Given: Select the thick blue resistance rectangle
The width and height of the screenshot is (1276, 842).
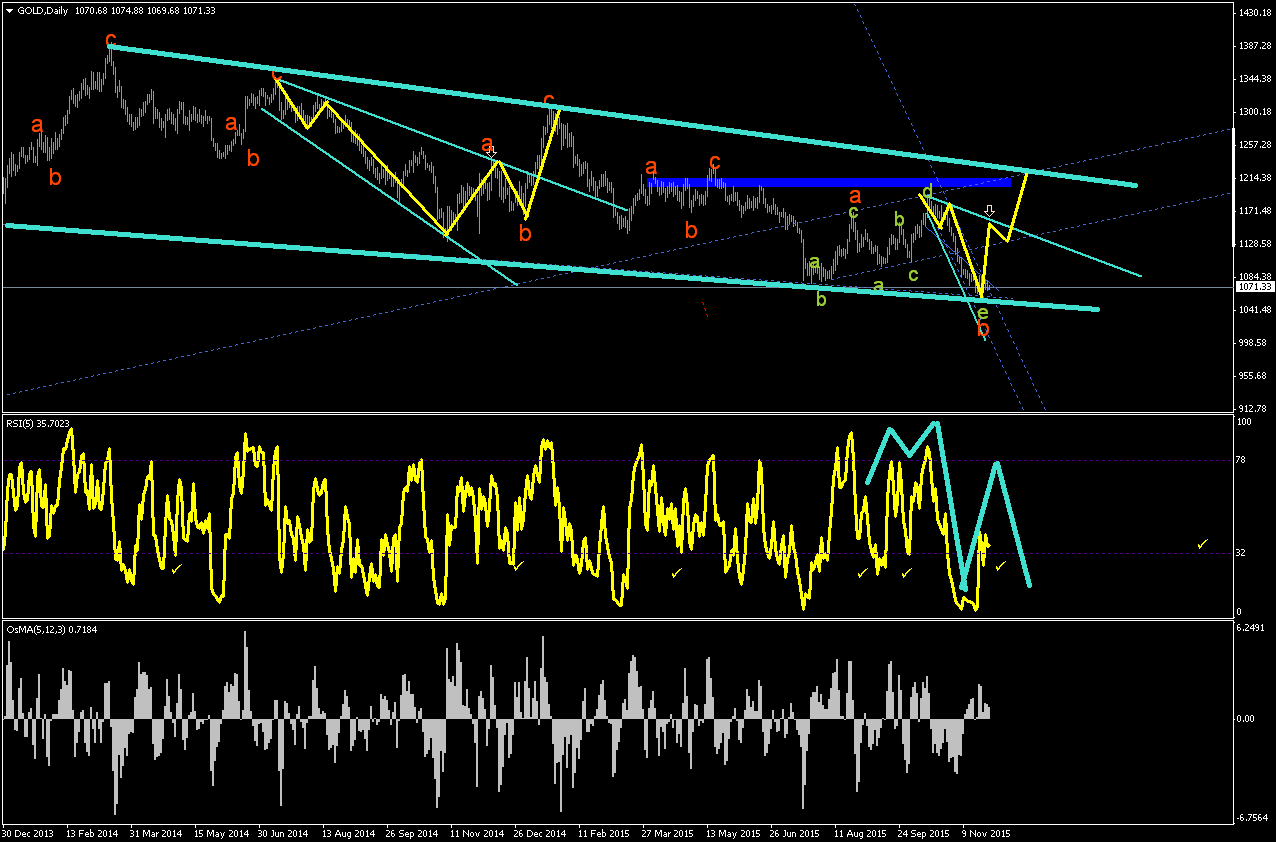Looking at the screenshot, I should point(830,182).
